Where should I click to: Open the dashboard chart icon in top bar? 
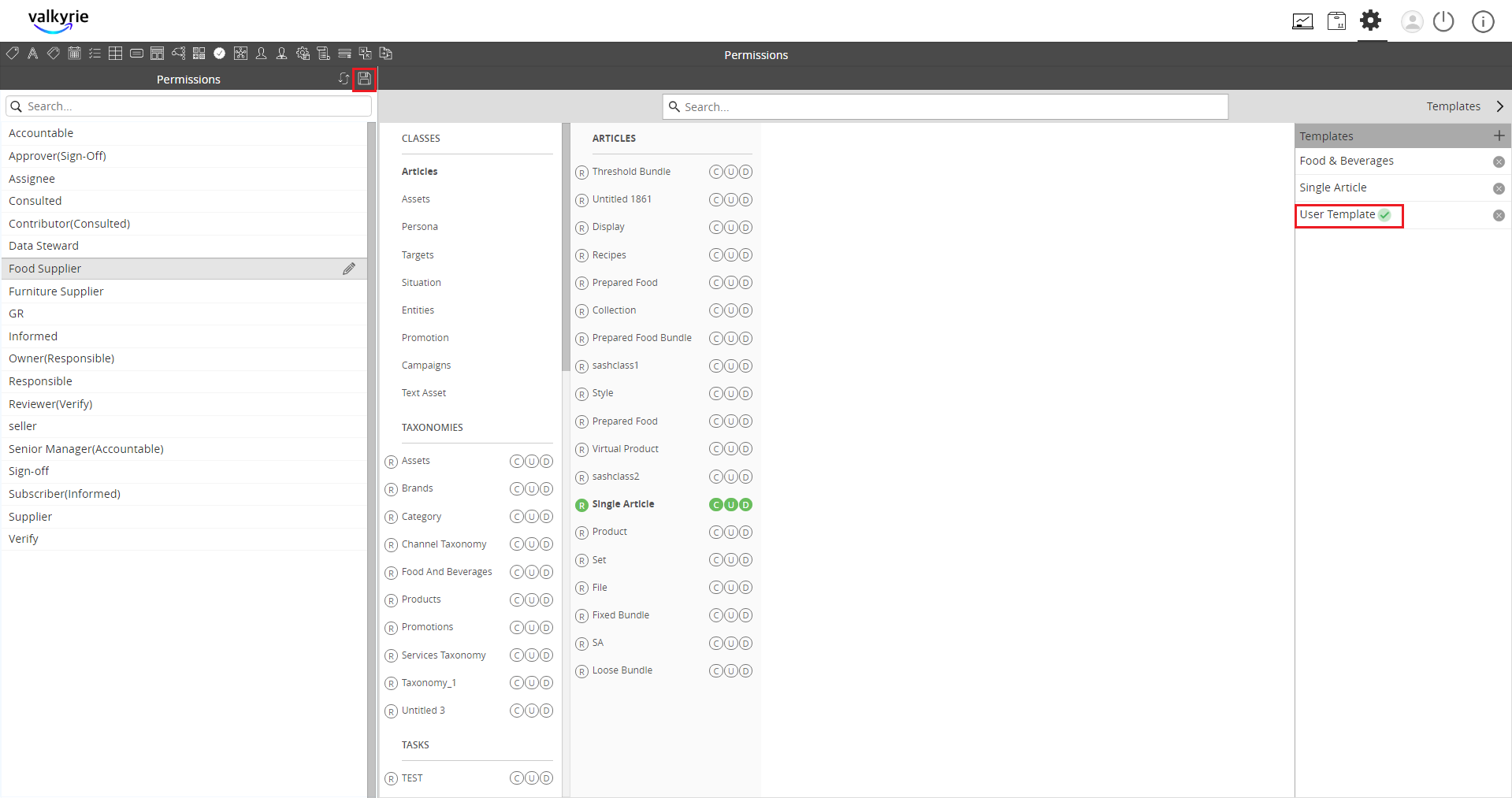[1302, 21]
